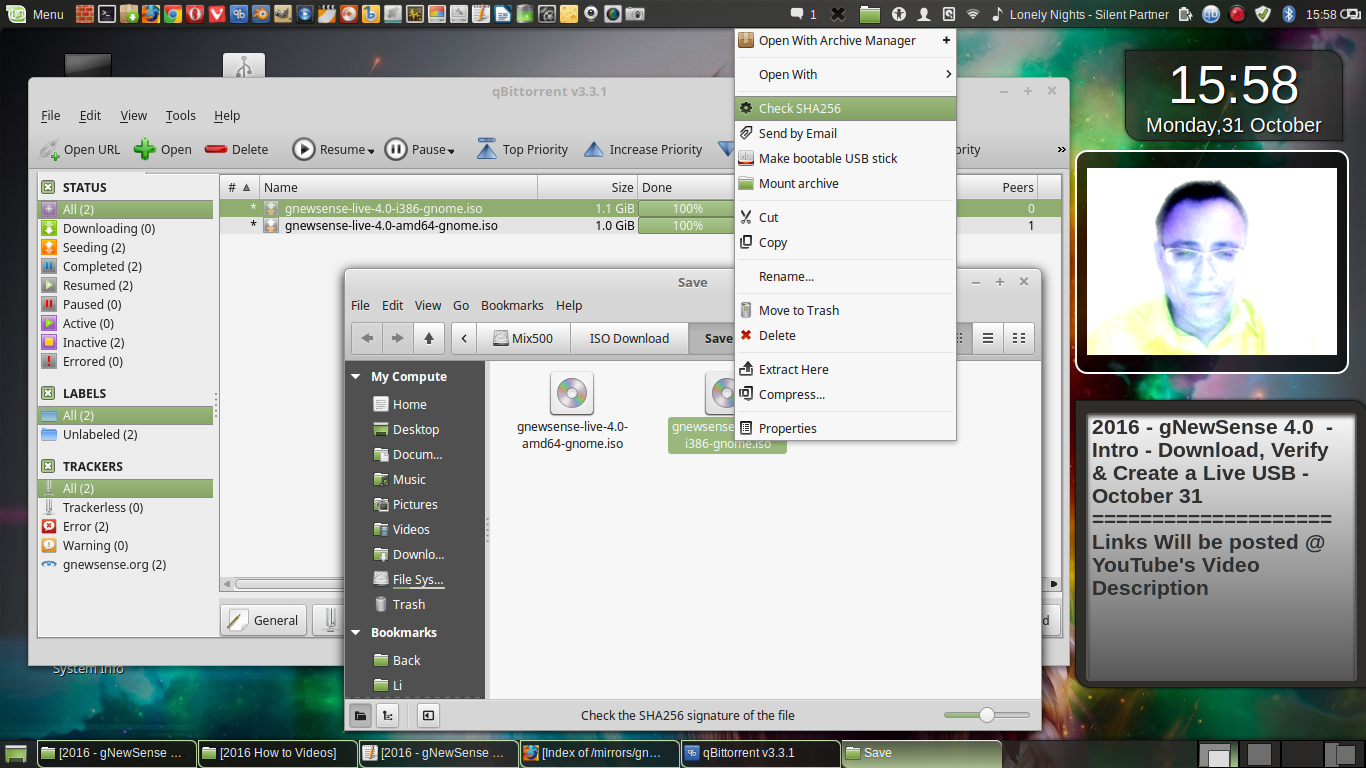The height and width of the screenshot is (768, 1366).
Task: Click the green plus Open torrent icon
Action: [145, 150]
